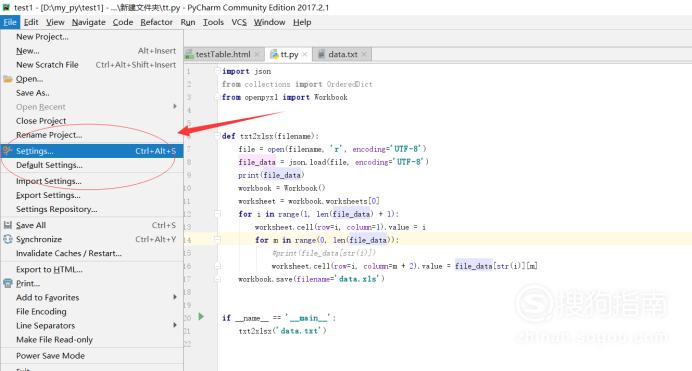
Task: Click the 'data.xls' string in code
Action: click(x=361, y=279)
